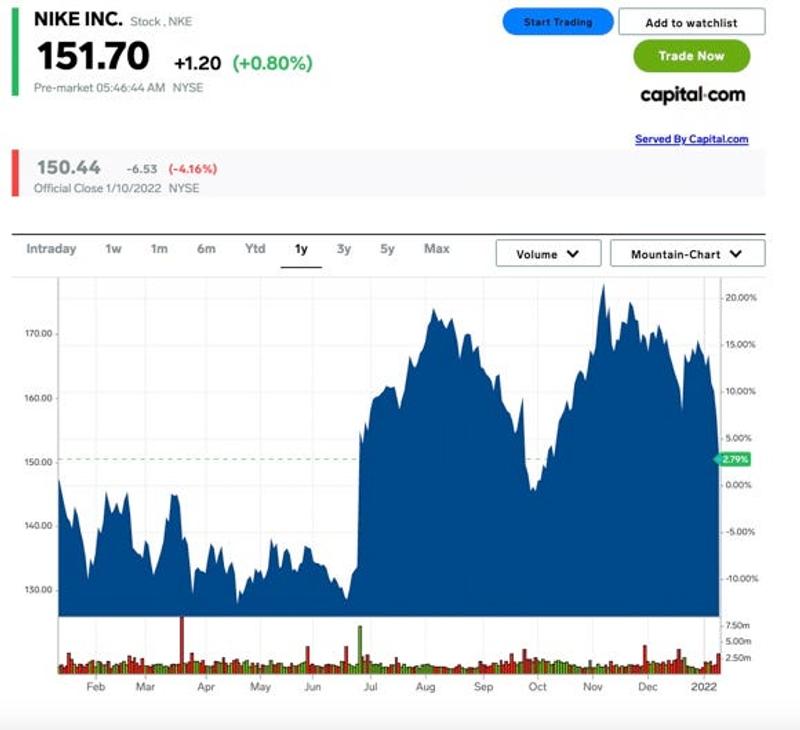Screen dimensions: 800x730
Task: Click the tall red March volume bar
Action: (x=182, y=645)
